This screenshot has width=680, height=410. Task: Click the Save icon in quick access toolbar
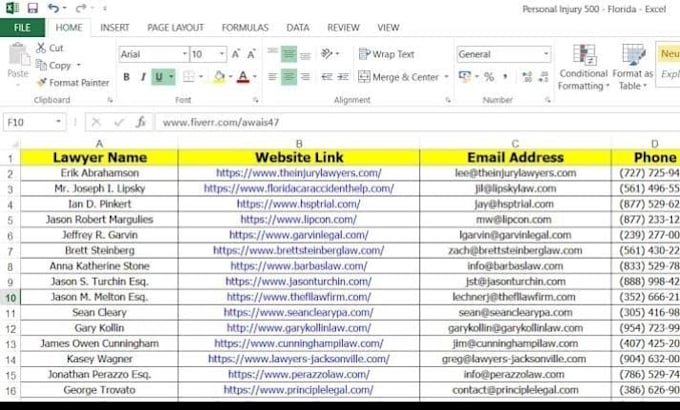pyautogui.click(x=33, y=8)
